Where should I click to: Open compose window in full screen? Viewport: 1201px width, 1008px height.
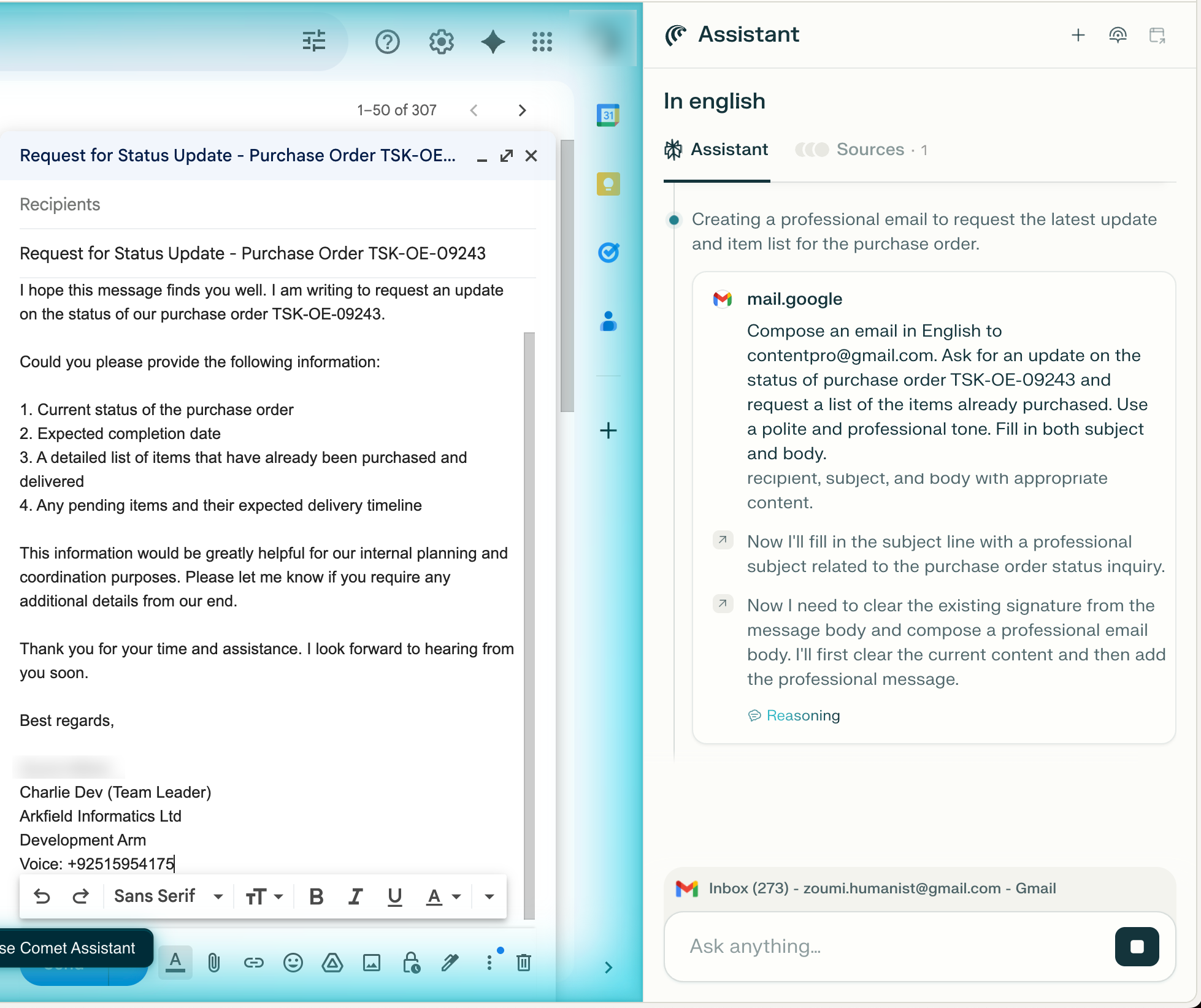coord(507,156)
